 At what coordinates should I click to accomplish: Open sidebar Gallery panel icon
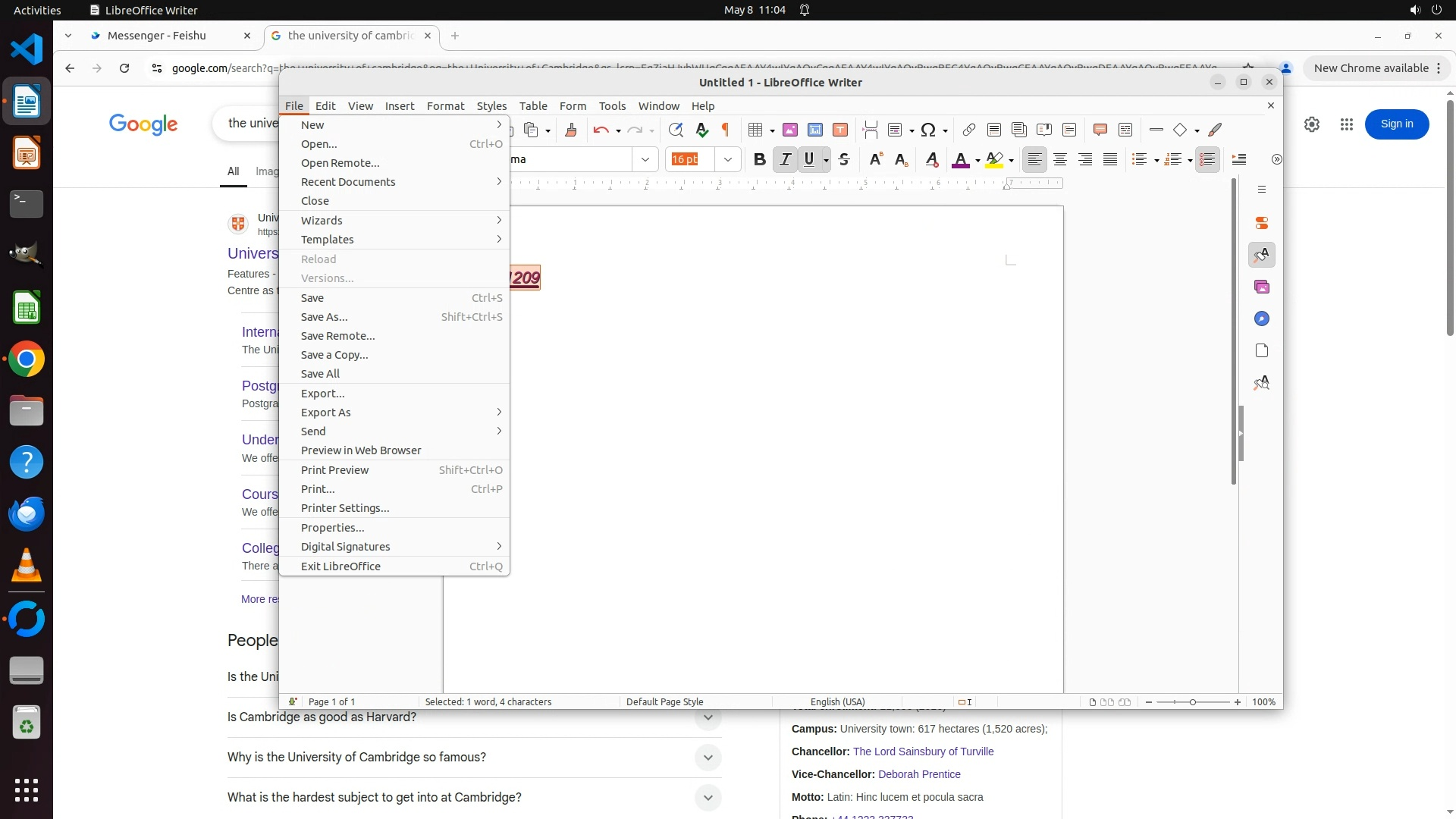1262,287
